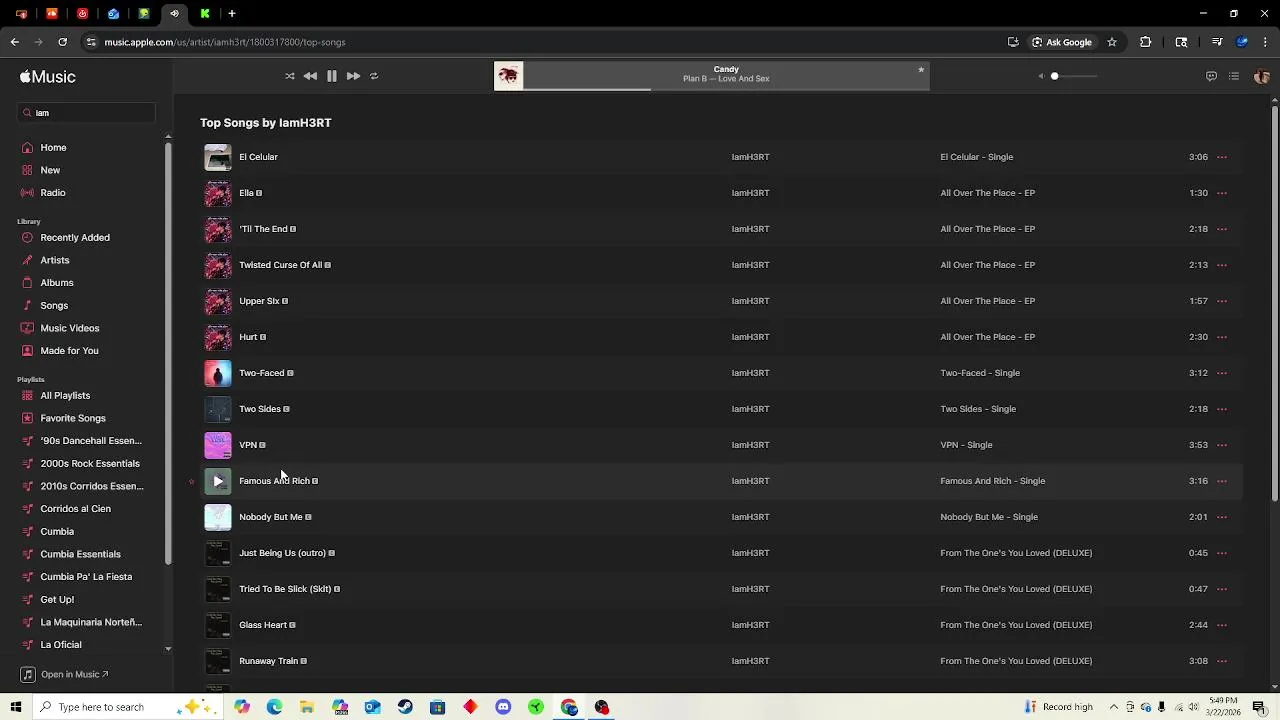The image size is (1280, 720).
Task: Click El Celular album artwork
Action: (x=218, y=157)
